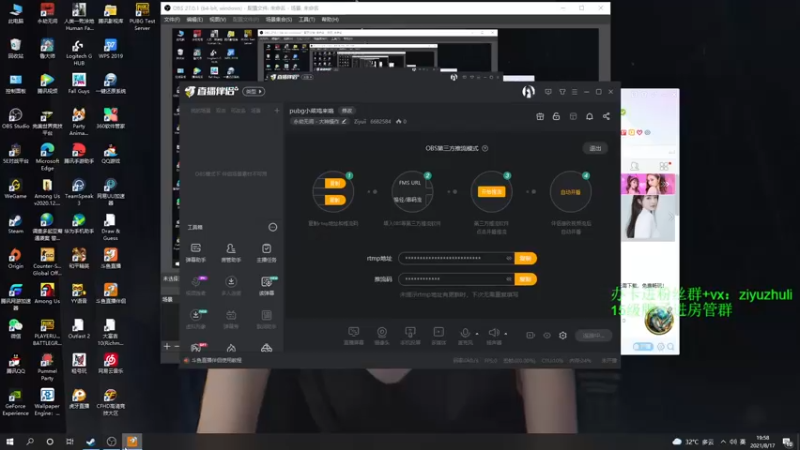Image resolution: width=800 pixels, height=450 pixels.
Task: Click the orange start streaming button in step 3
Action: (x=491, y=191)
